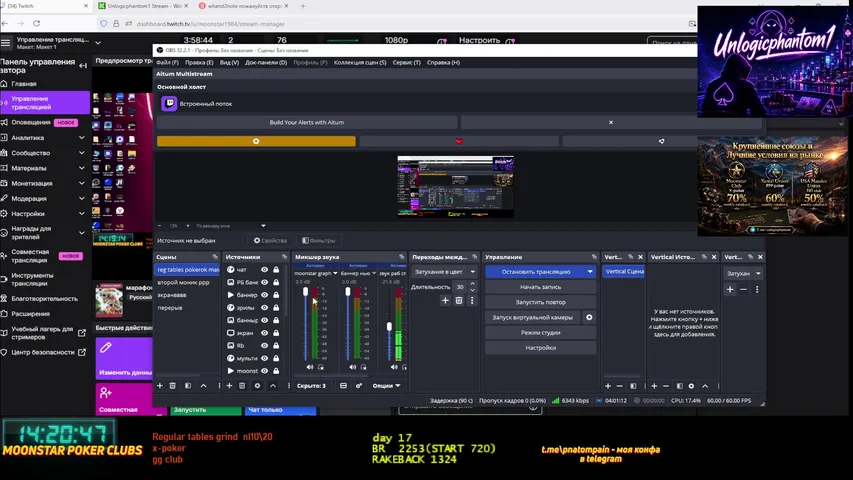The image size is (853, 480).
Task: Toggle lock on the moonst source
Action: click(x=276, y=371)
